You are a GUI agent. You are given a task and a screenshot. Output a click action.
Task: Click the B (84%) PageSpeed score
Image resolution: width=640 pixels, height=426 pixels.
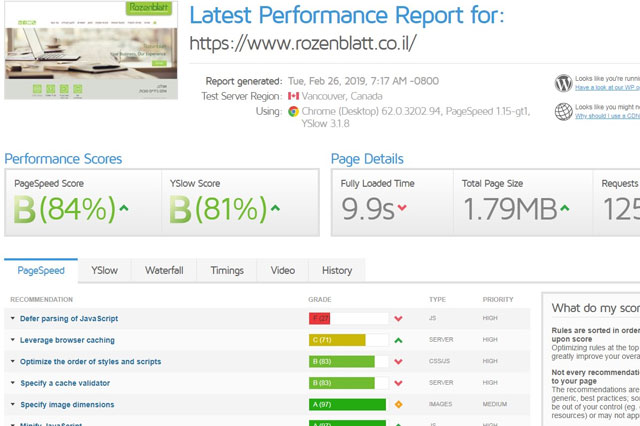point(65,209)
